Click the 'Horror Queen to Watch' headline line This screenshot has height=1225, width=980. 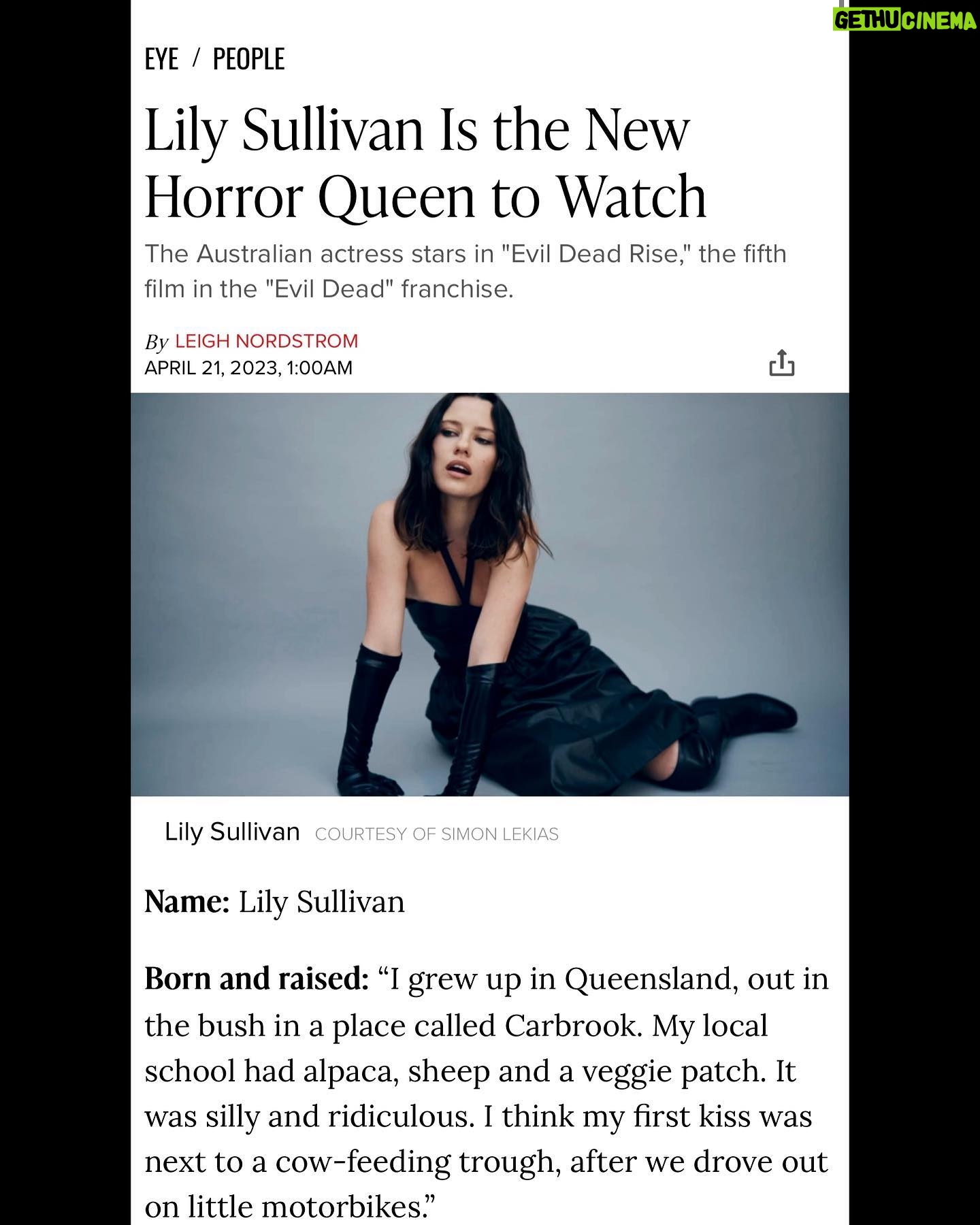[x=425, y=197]
